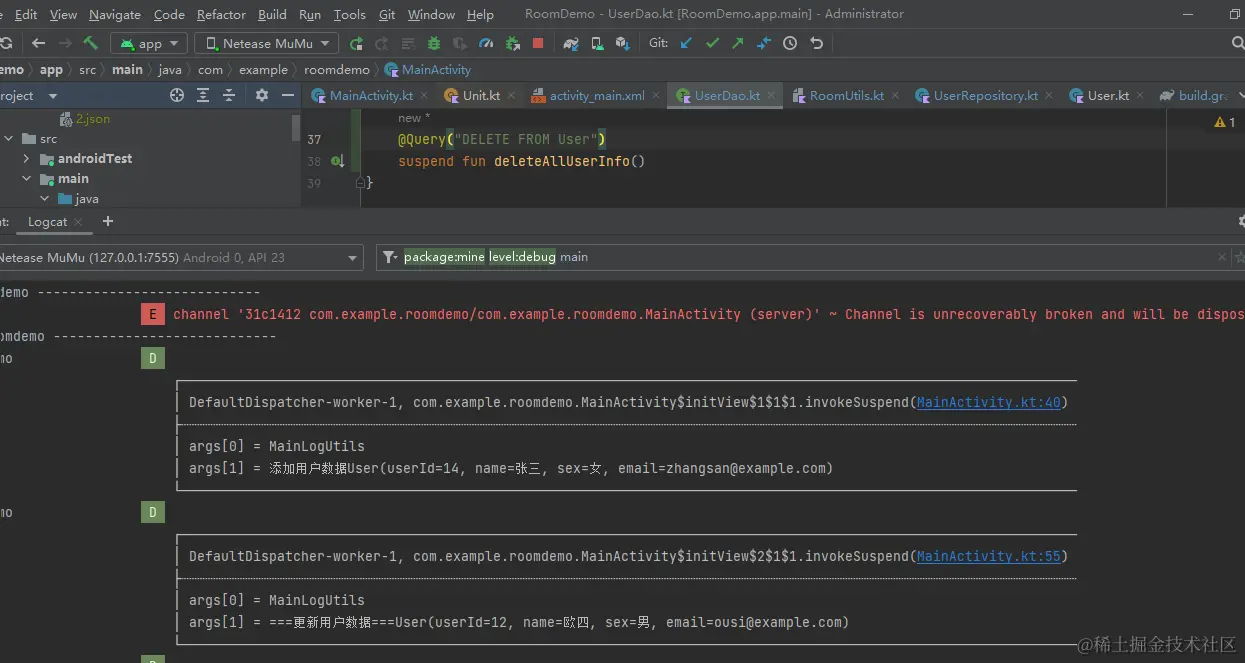
Task: Select the 2.json file in project tree
Action: pyautogui.click(x=84, y=119)
